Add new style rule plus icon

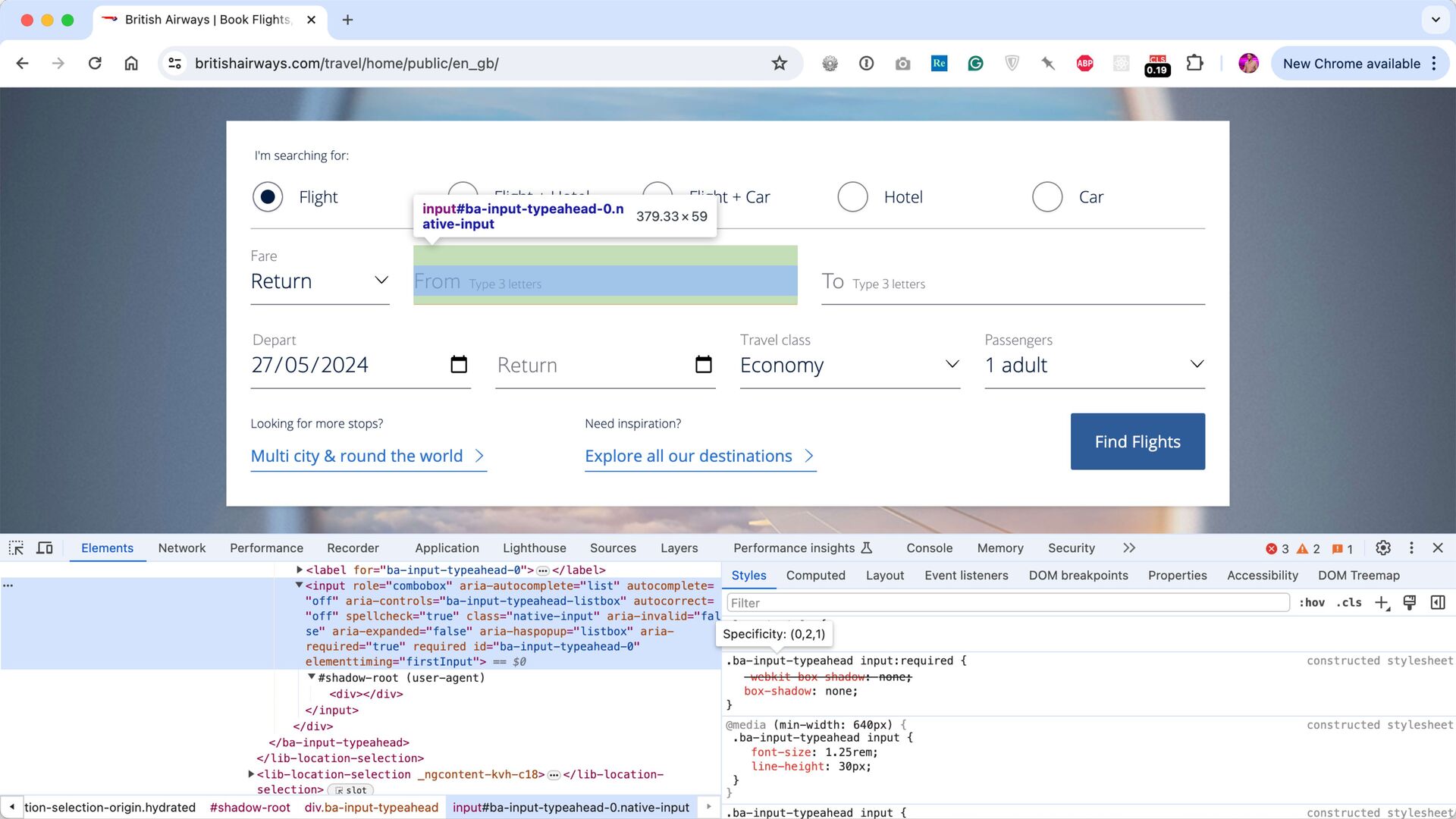click(1382, 603)
